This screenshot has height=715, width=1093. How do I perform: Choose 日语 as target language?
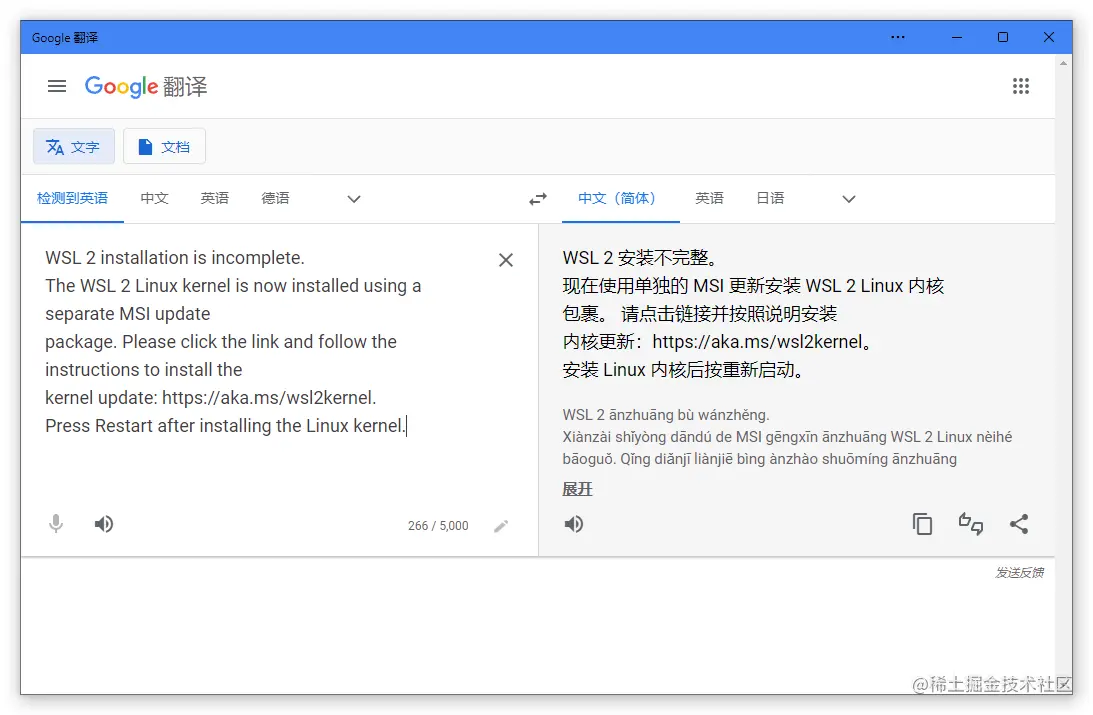[x=770, y=199]
